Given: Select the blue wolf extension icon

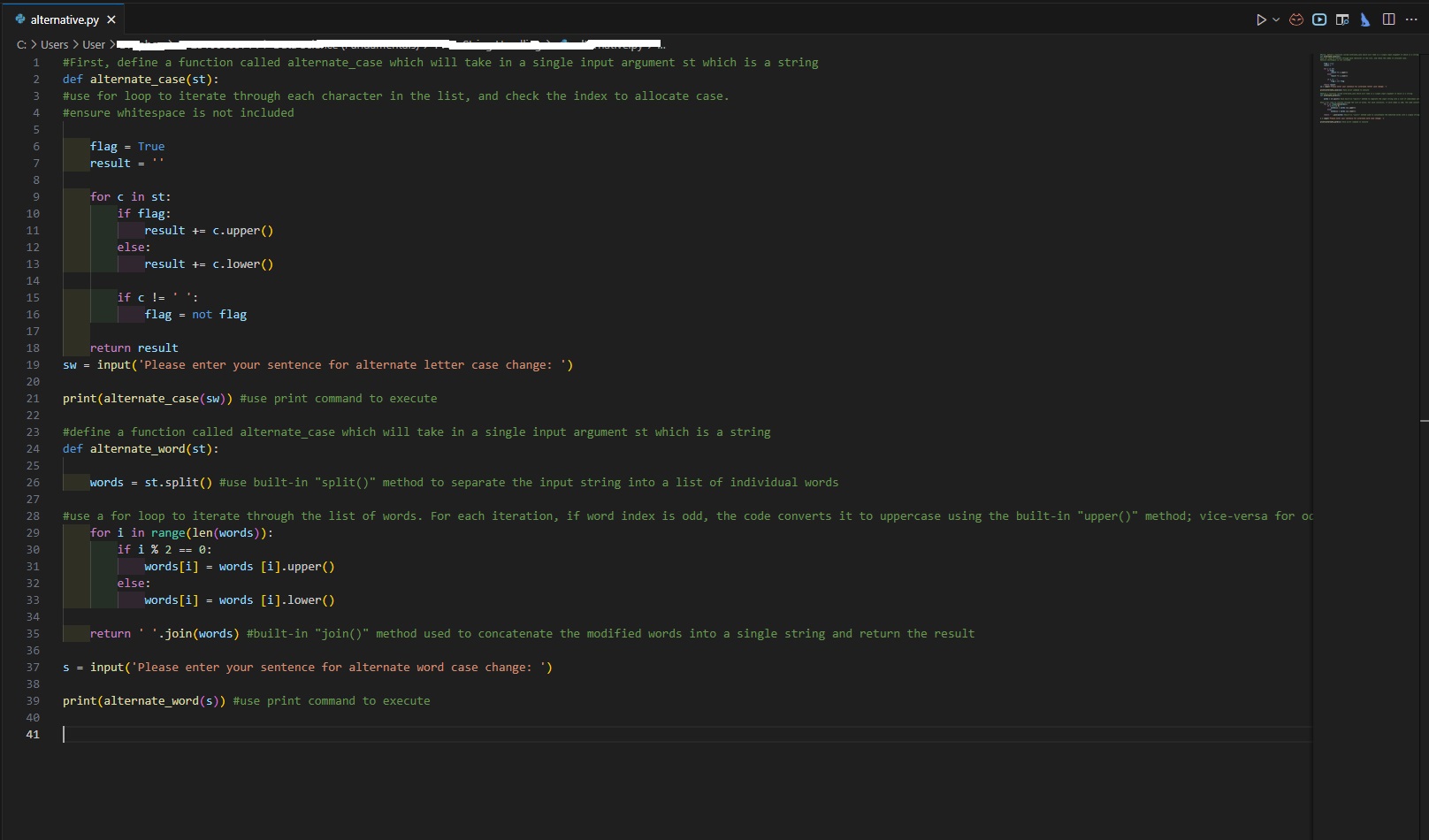Looking at the screenshot, I should pyautogui.click(x=1364, y=19).
